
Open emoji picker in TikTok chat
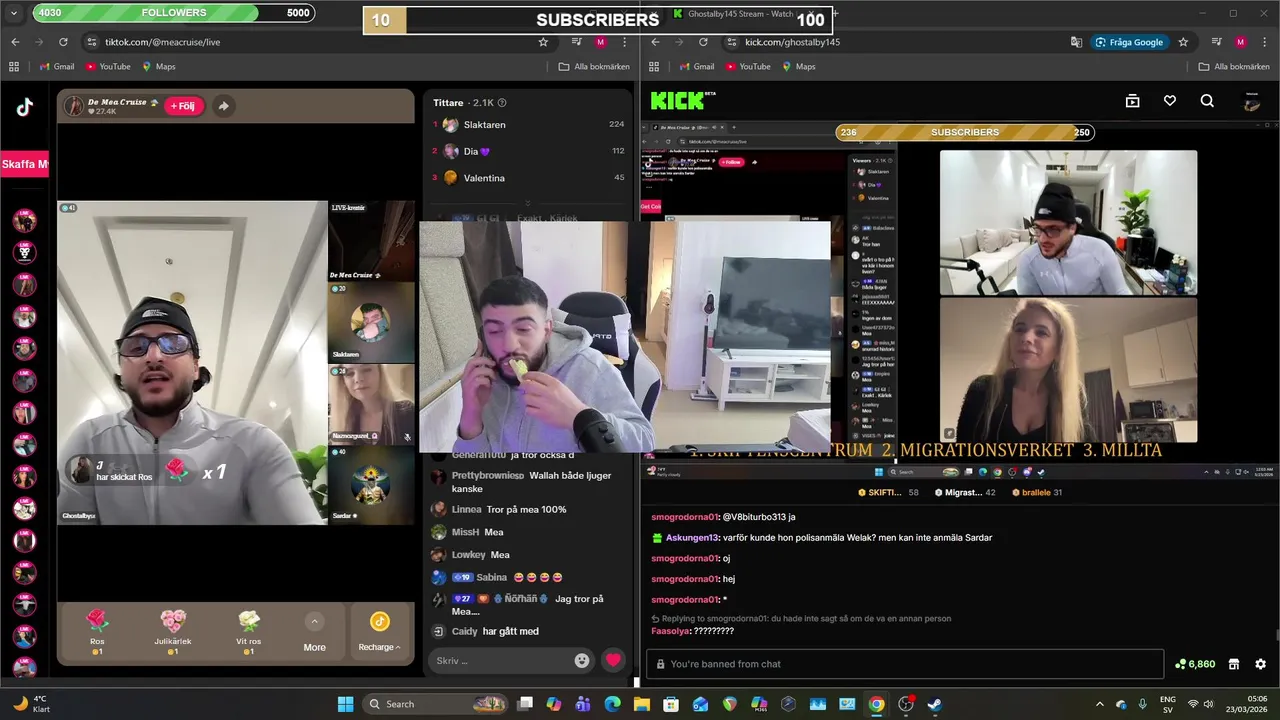click(x=582, y=661)
